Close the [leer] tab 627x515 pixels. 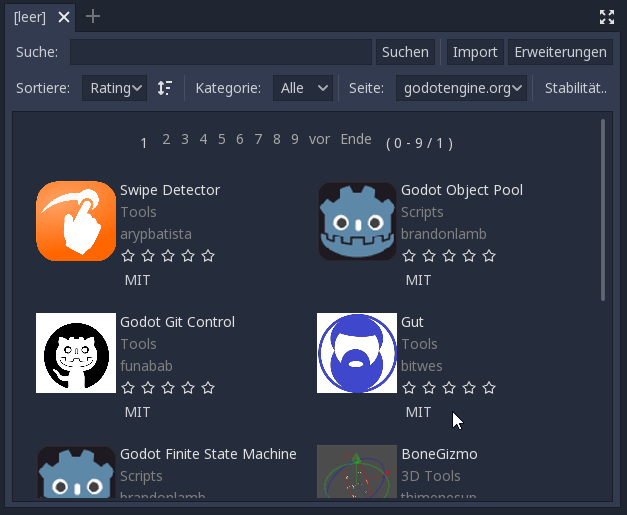(x=64, y=17)
